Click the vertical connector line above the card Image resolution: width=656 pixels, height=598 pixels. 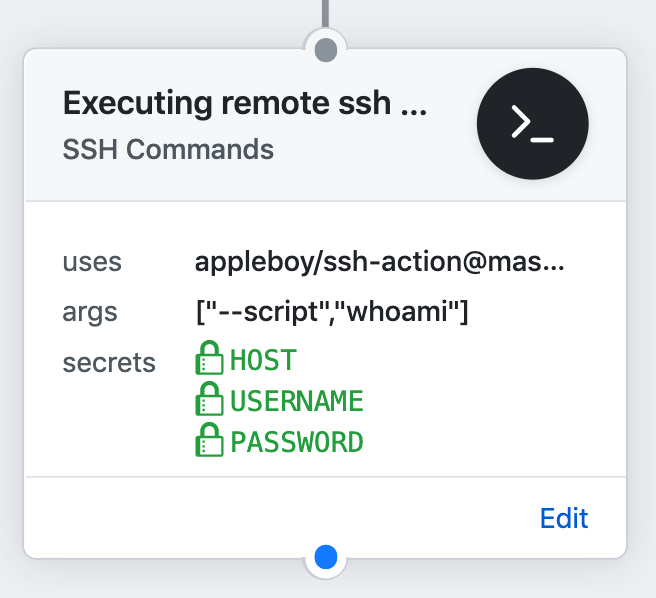tap(325, 14)
